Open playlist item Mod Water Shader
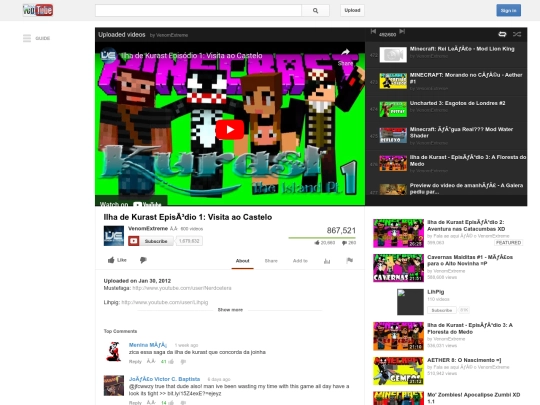Viewport: 540px width, 405px height. click(x=446, y=136)
